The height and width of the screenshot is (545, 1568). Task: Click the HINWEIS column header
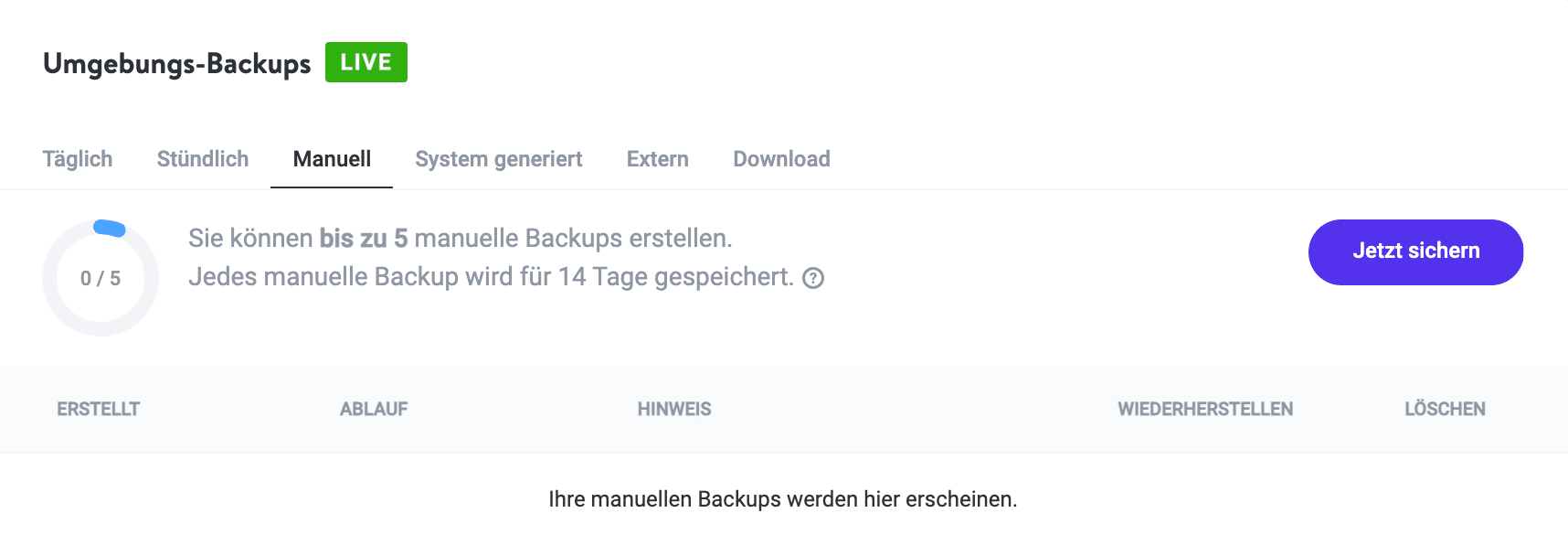pos(674,409)
